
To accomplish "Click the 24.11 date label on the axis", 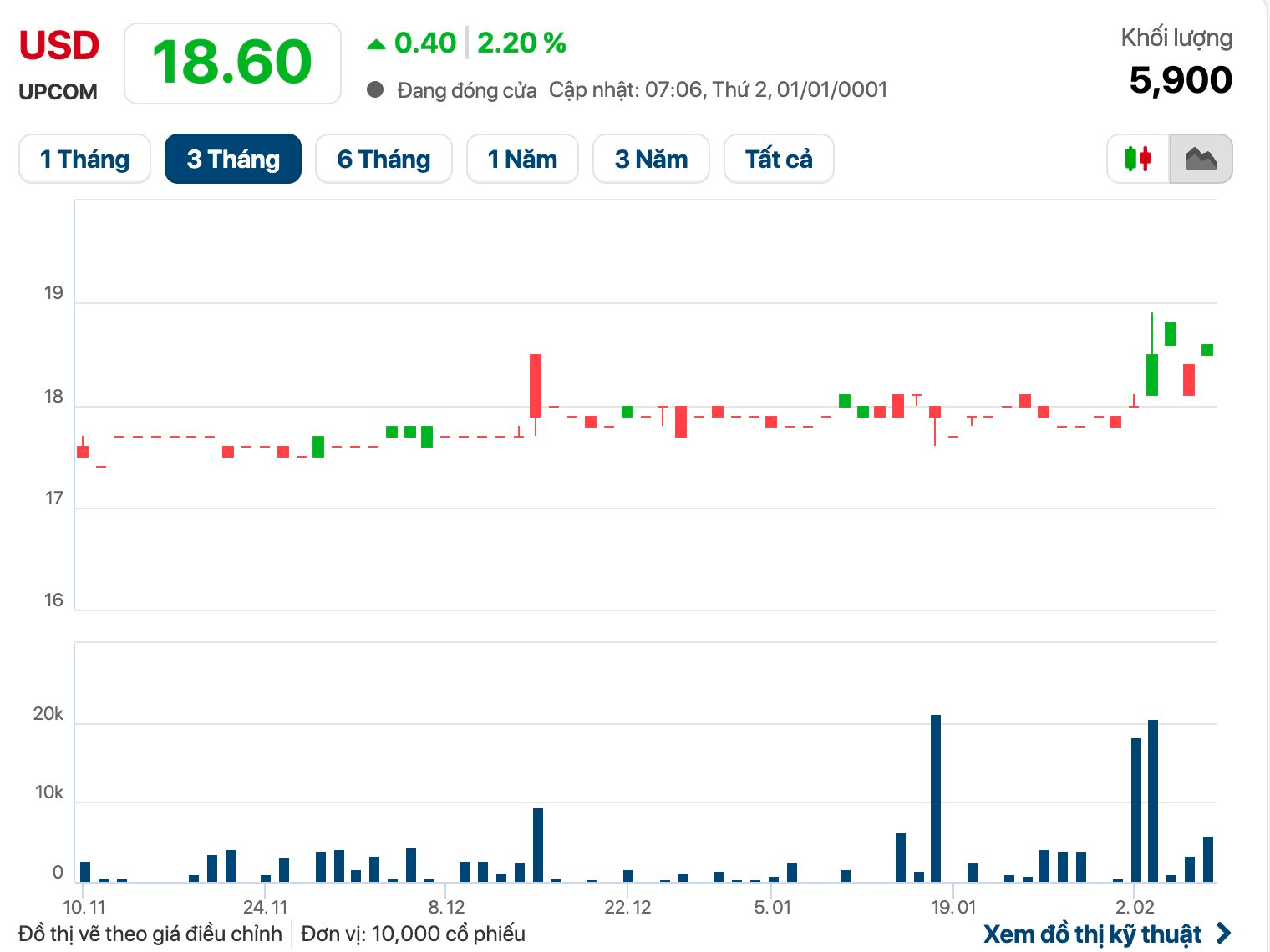I will pos(265,907).
